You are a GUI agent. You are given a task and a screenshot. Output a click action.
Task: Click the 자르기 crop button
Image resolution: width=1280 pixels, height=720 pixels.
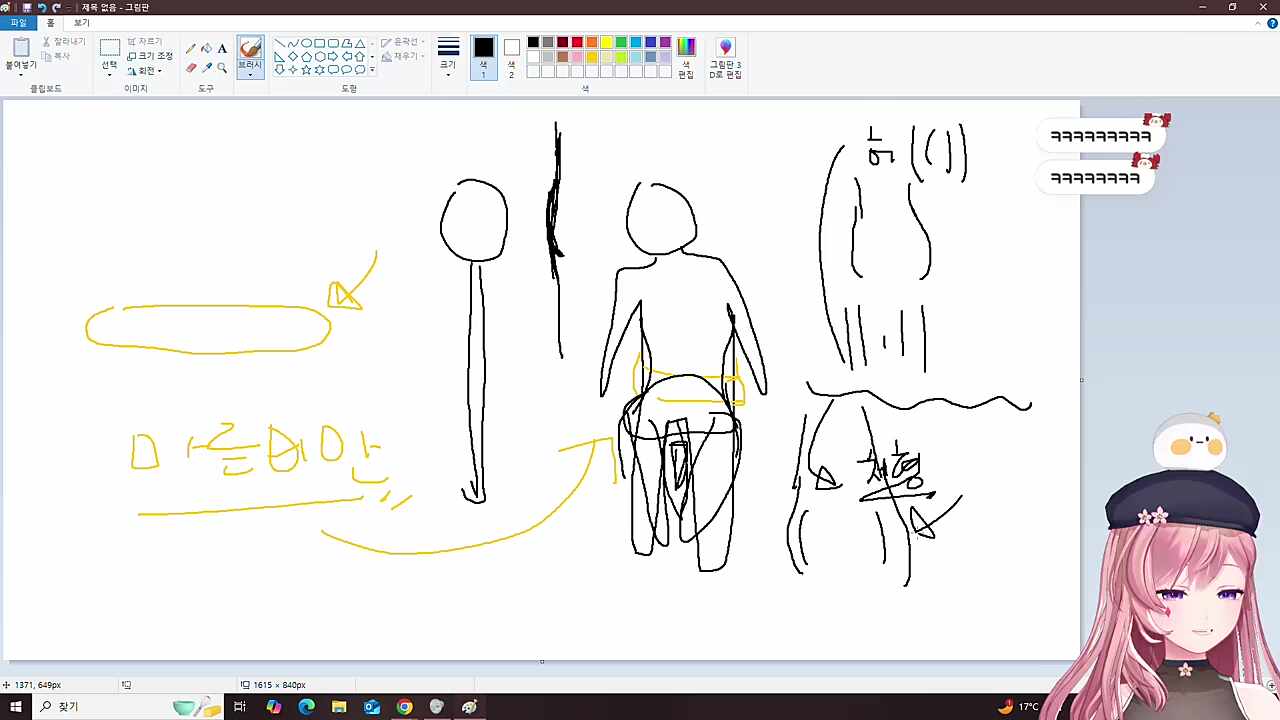pos(144,42)
